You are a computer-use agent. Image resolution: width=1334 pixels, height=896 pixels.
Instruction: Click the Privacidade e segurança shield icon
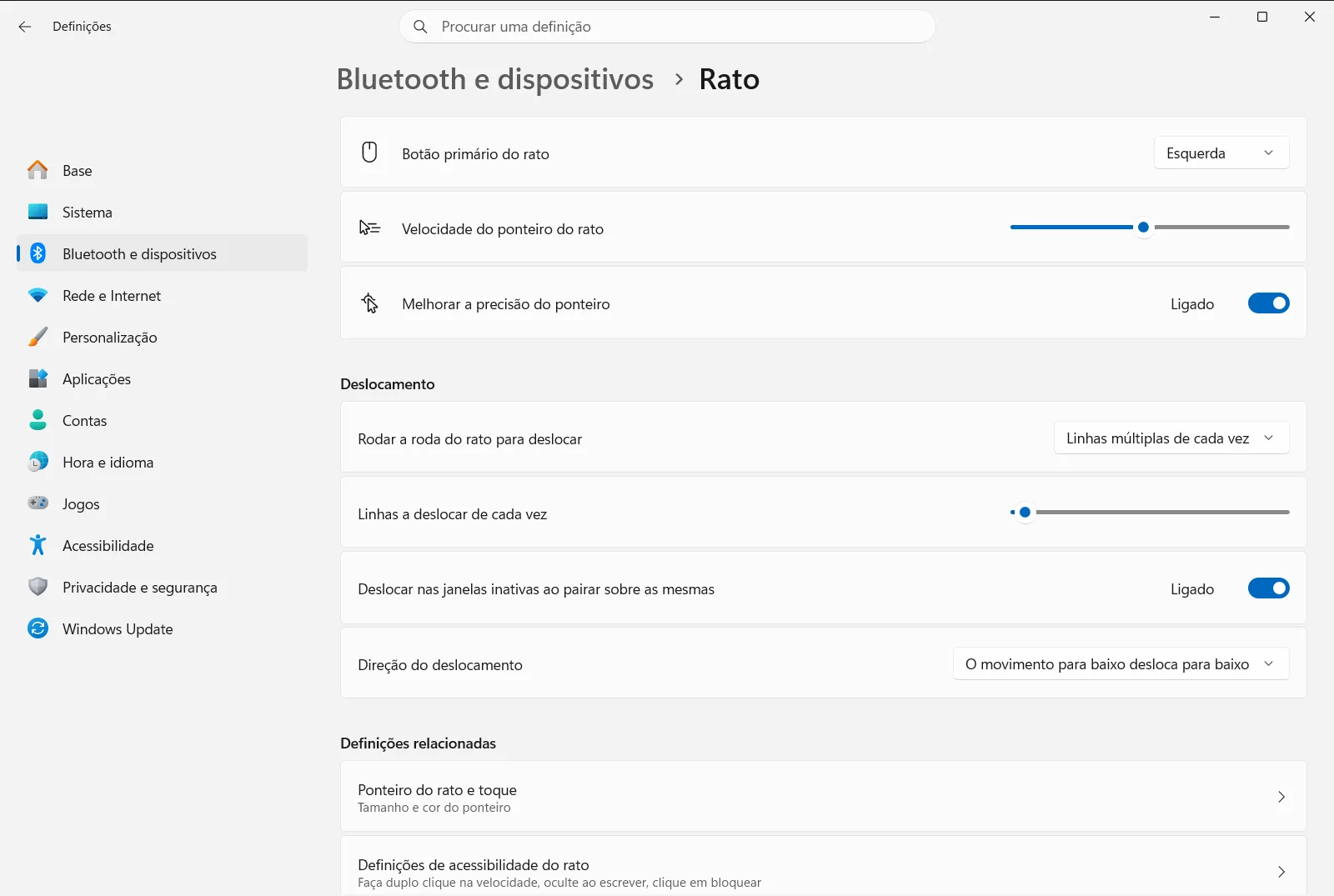38,587
